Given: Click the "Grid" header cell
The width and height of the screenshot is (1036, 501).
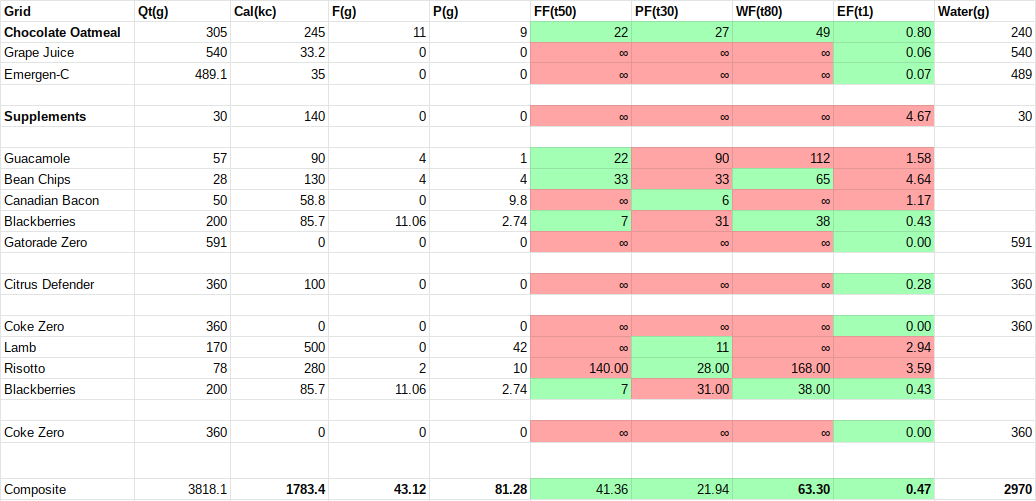Looking at the screenshot, I should tap(18, 11).
